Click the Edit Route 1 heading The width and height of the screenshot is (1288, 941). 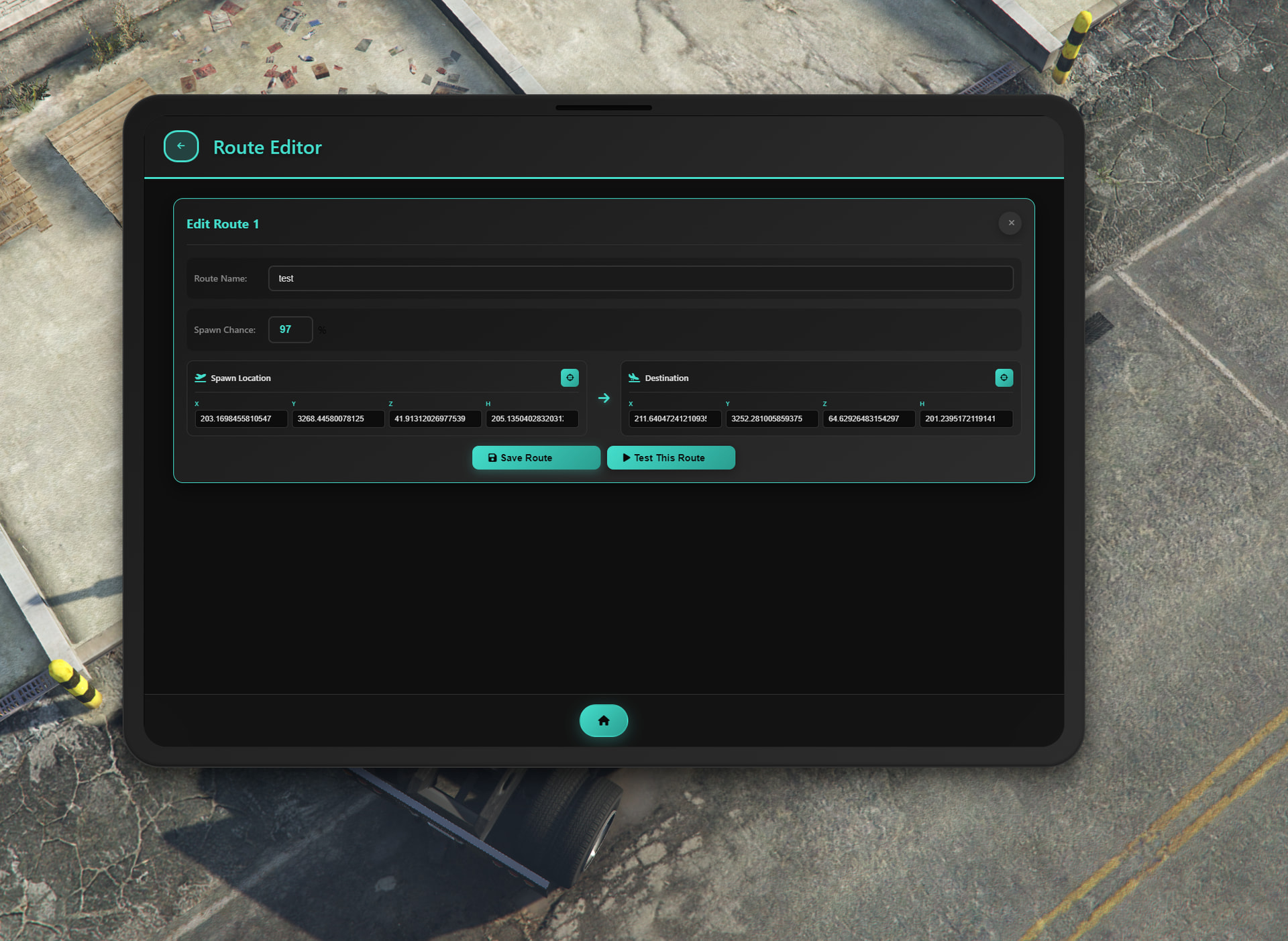pos(223,224)
